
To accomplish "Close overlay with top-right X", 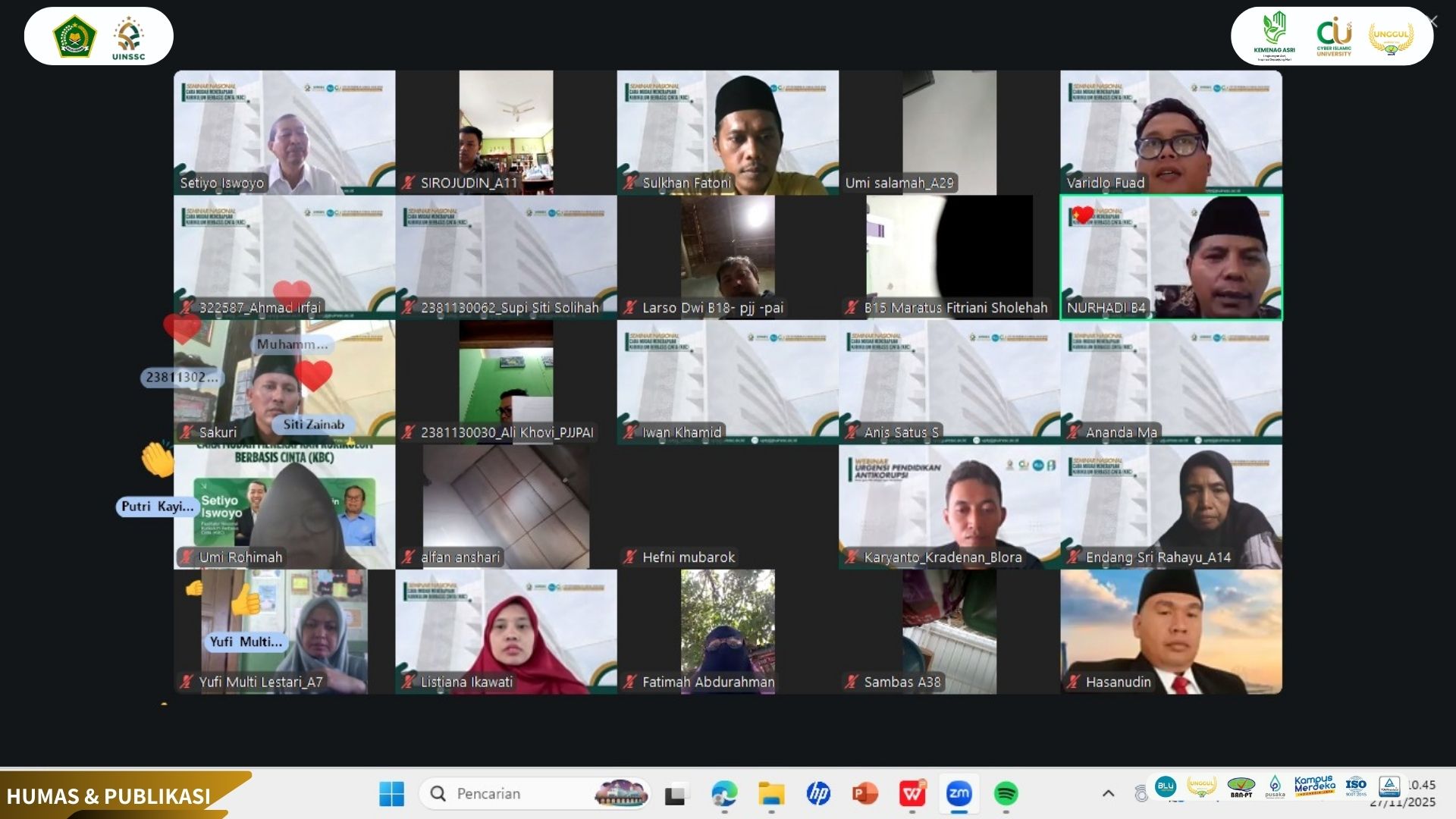I will coord(1432,22).
